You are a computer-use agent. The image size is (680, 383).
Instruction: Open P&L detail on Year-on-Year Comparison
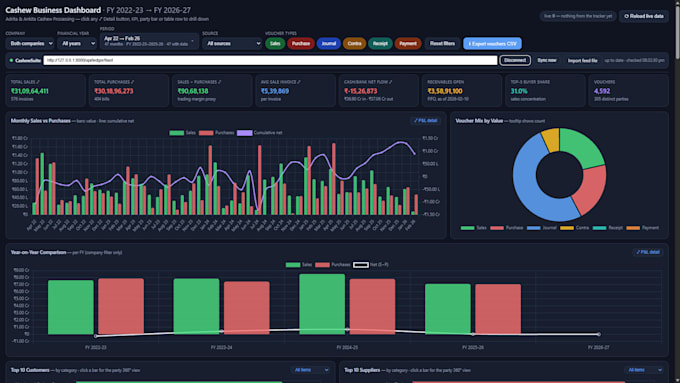648,252
